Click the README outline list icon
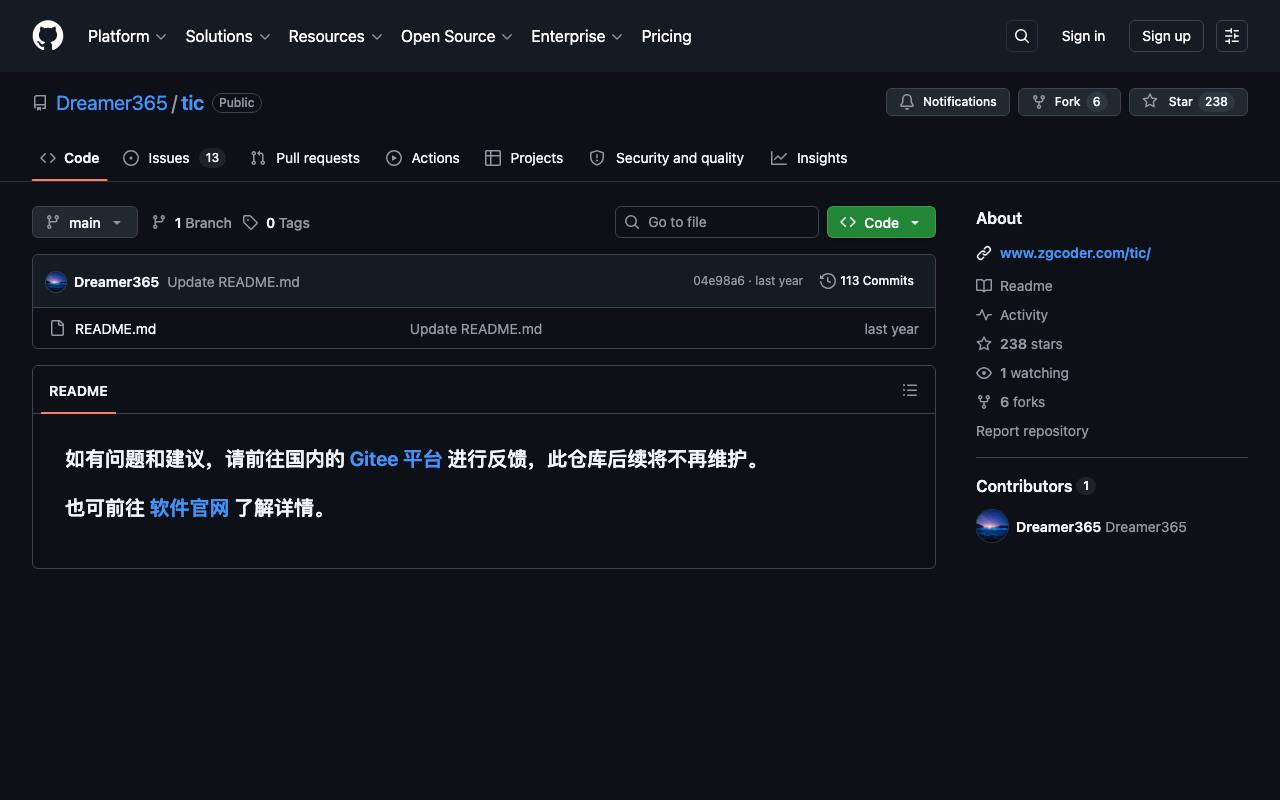 click(x=910, y=390)
